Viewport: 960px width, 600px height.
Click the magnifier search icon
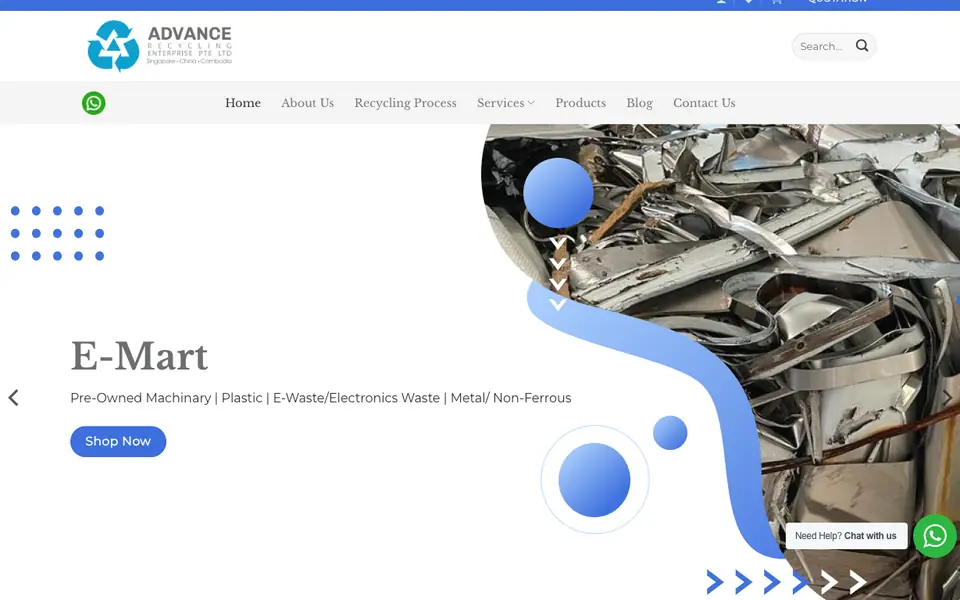862,46
